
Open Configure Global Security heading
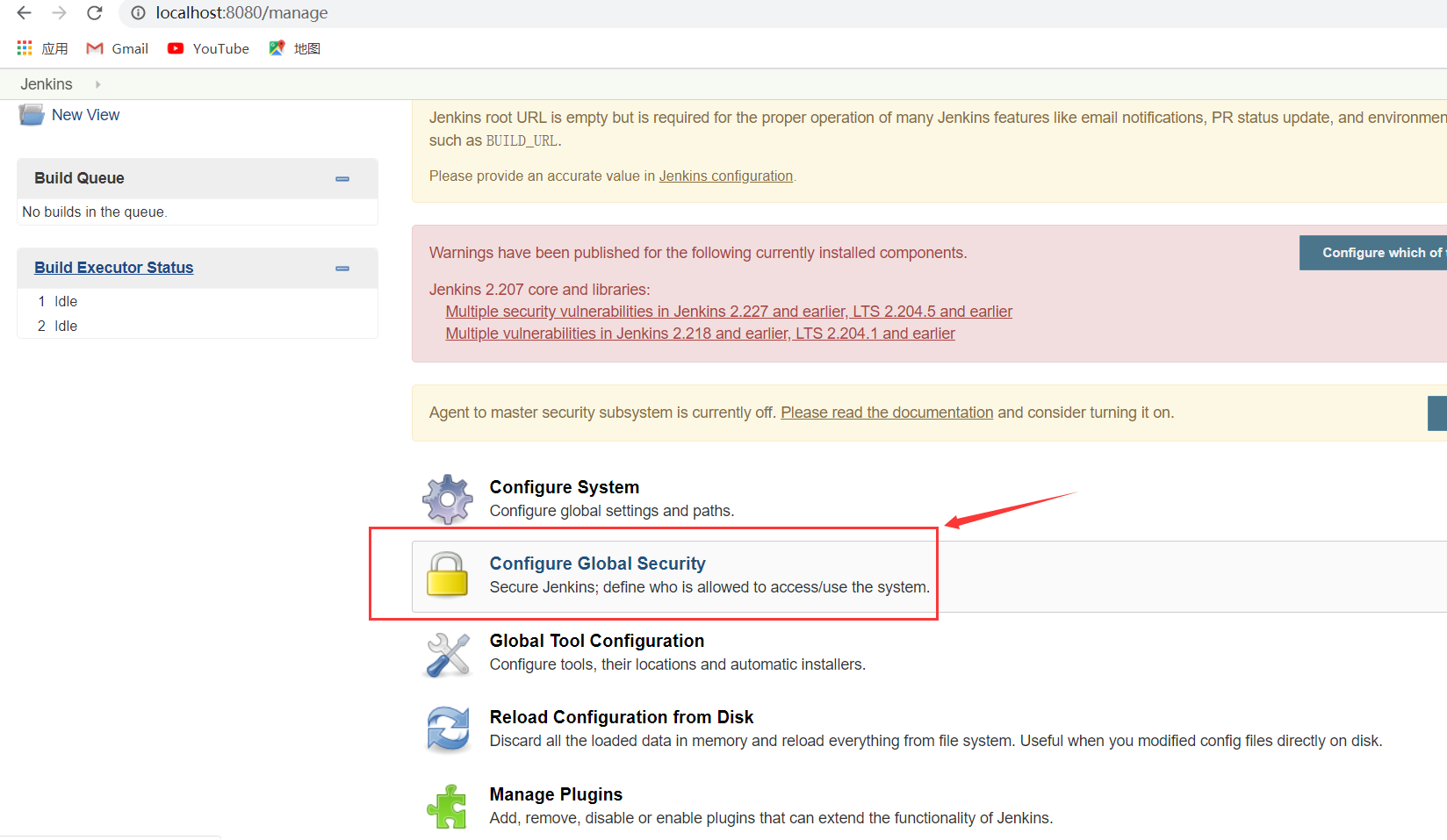(597, 564)
